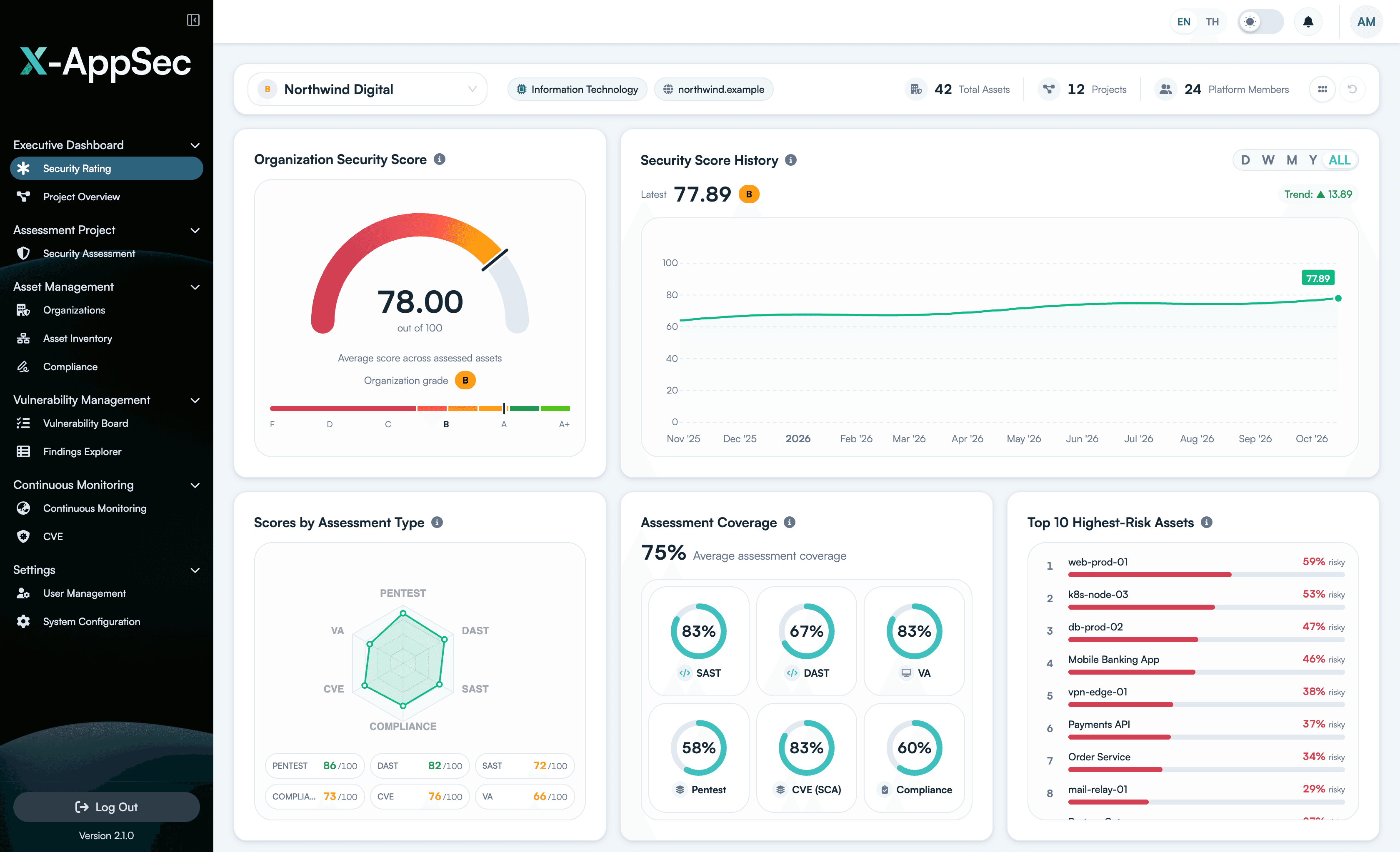Open System Configuration gear item
Screen dimensions: 1400x852
(x=106, y=621)
